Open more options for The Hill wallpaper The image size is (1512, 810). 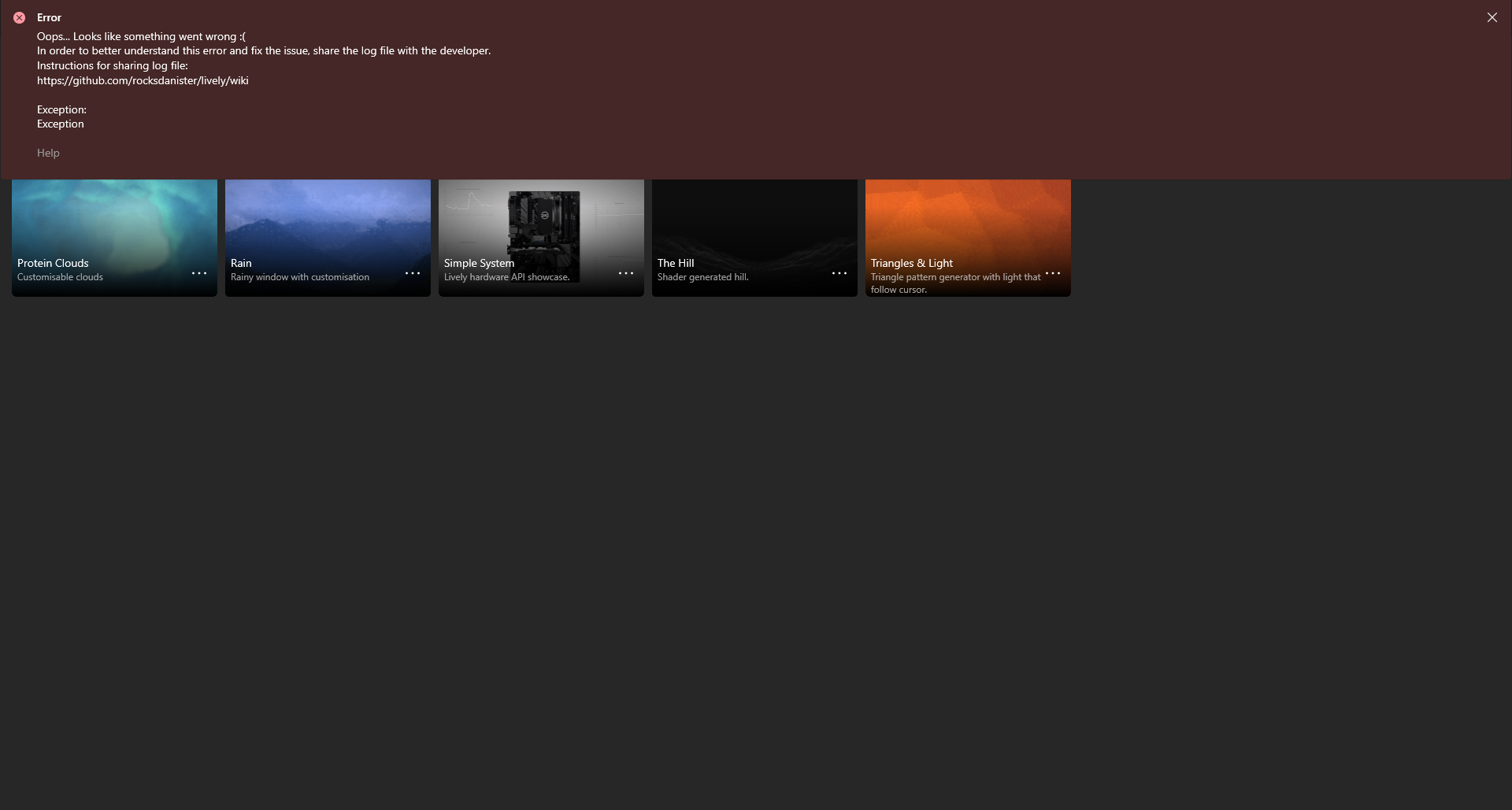pos(839,273)
